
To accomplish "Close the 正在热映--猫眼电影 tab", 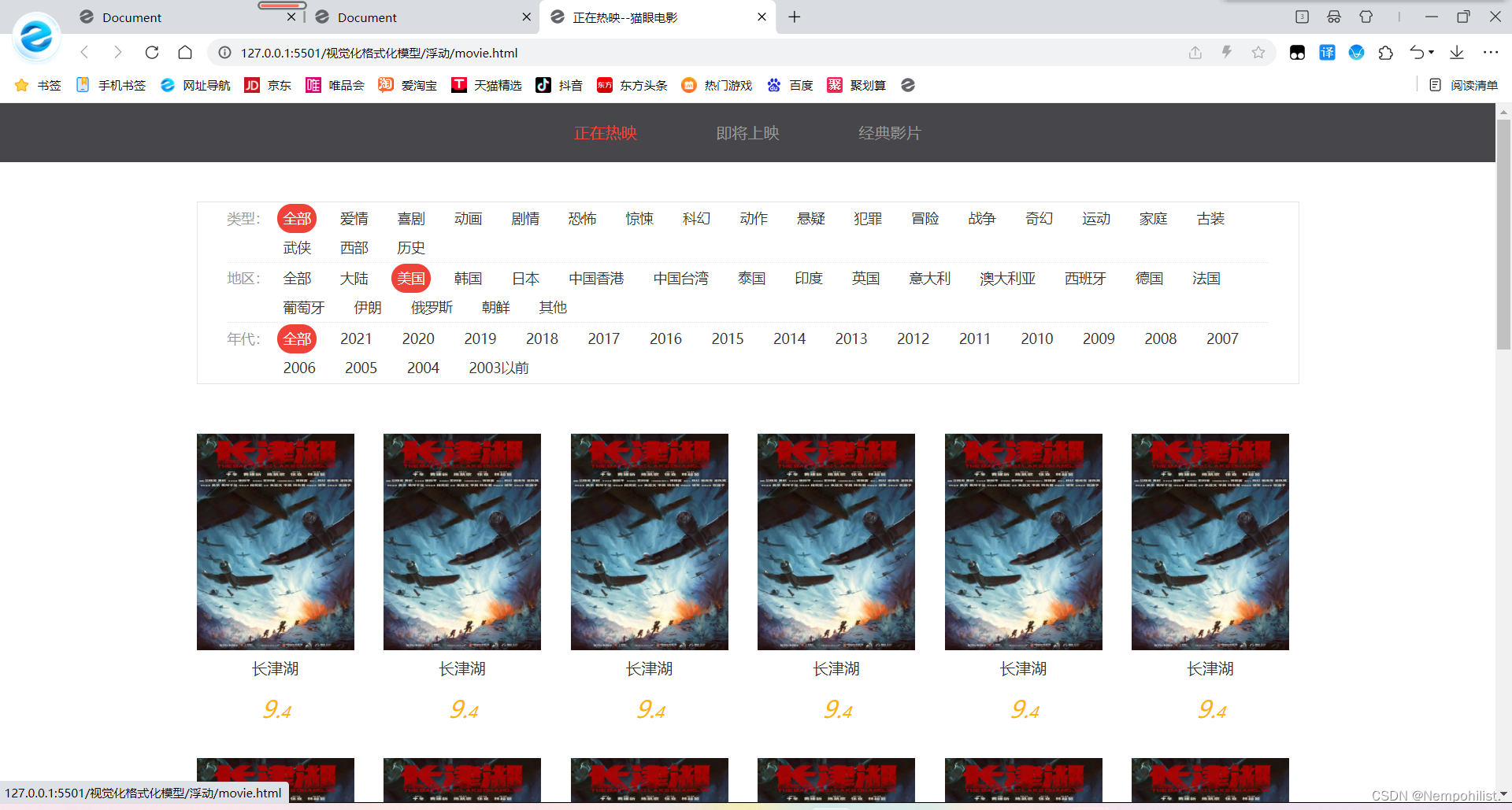I will tap(762, 17).
